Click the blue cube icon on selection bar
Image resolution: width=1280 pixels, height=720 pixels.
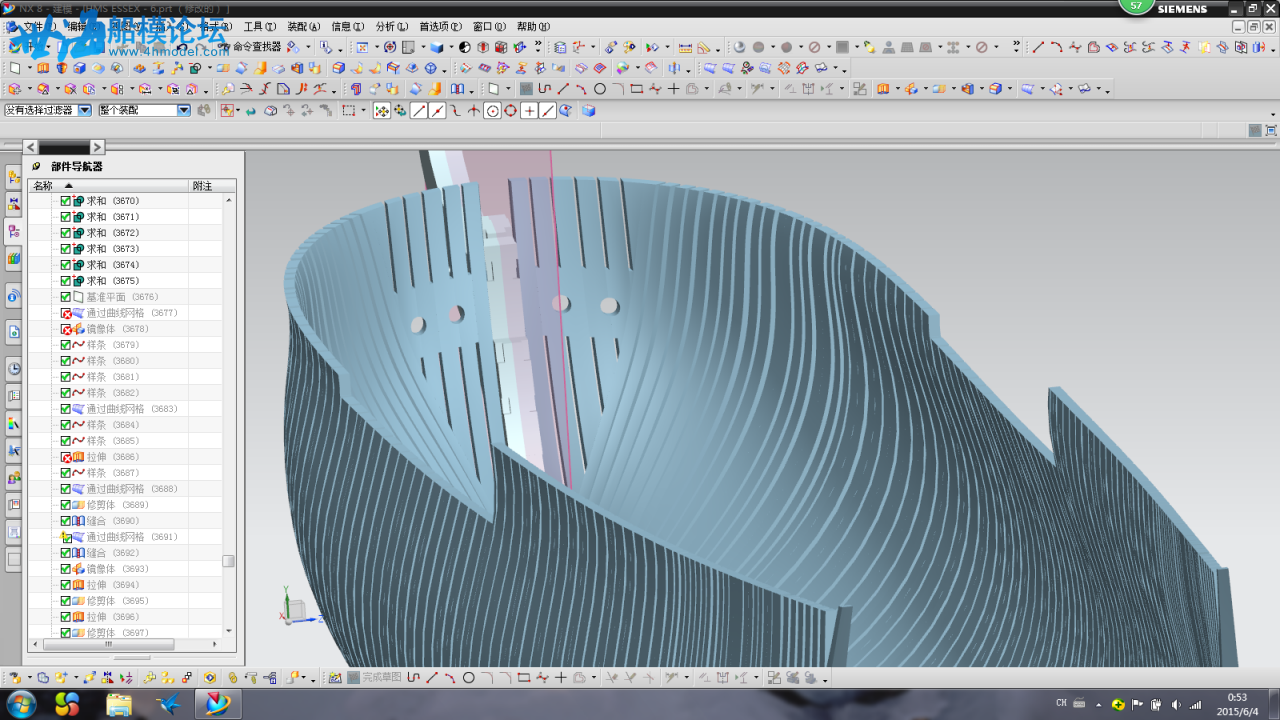coord(589,110)
